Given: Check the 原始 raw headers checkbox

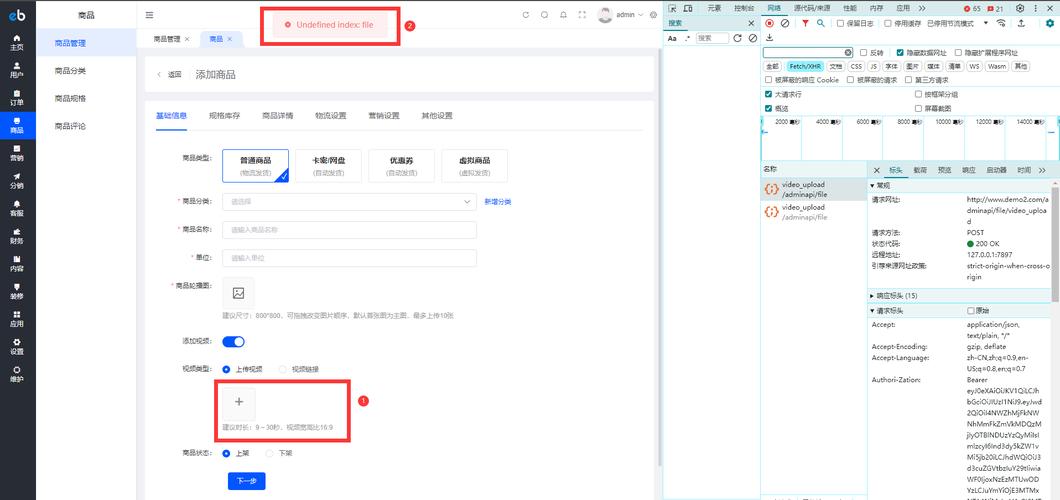Looking at the screenshot, I should 971,311.
